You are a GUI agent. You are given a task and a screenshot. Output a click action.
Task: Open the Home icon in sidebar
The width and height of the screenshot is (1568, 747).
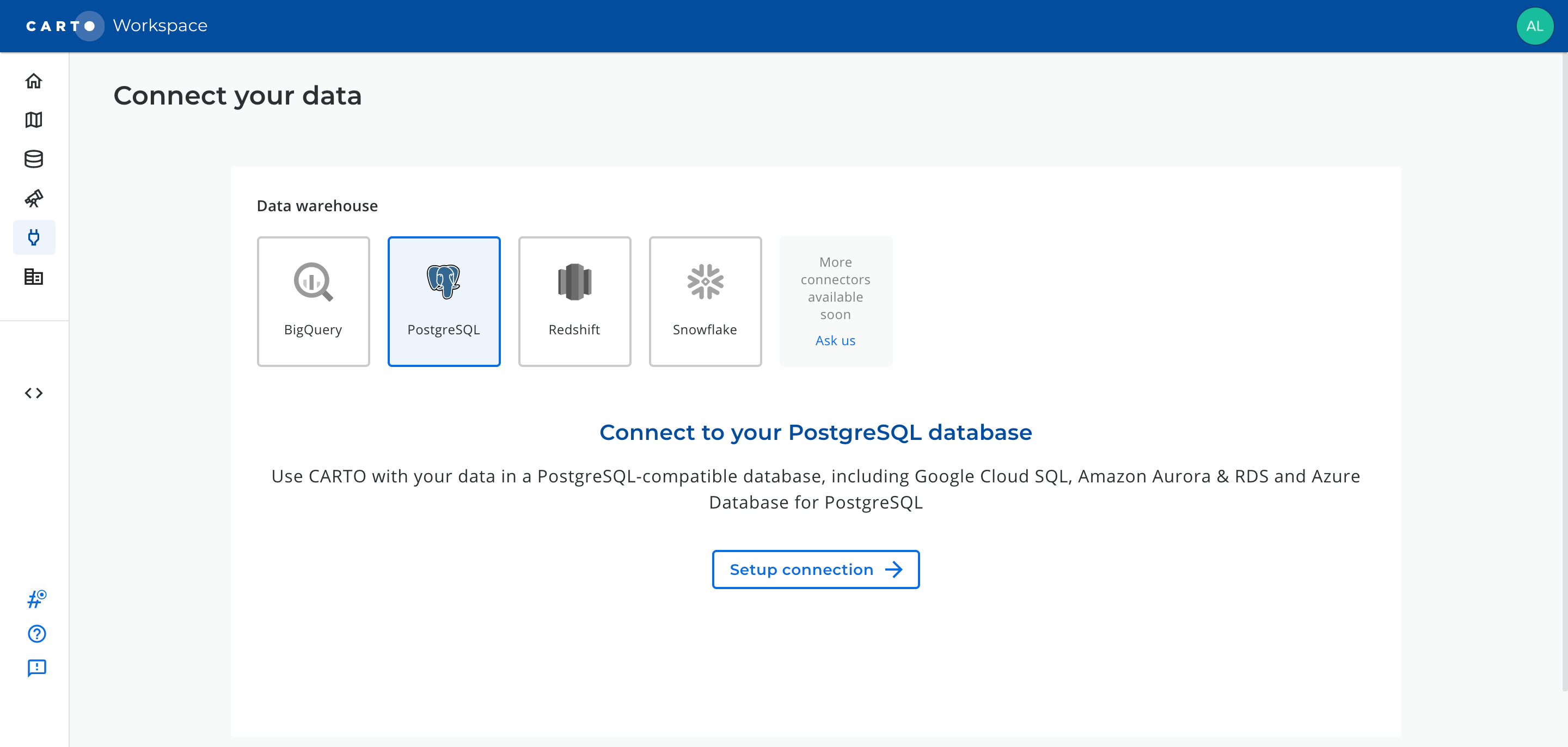click(34, 81)
